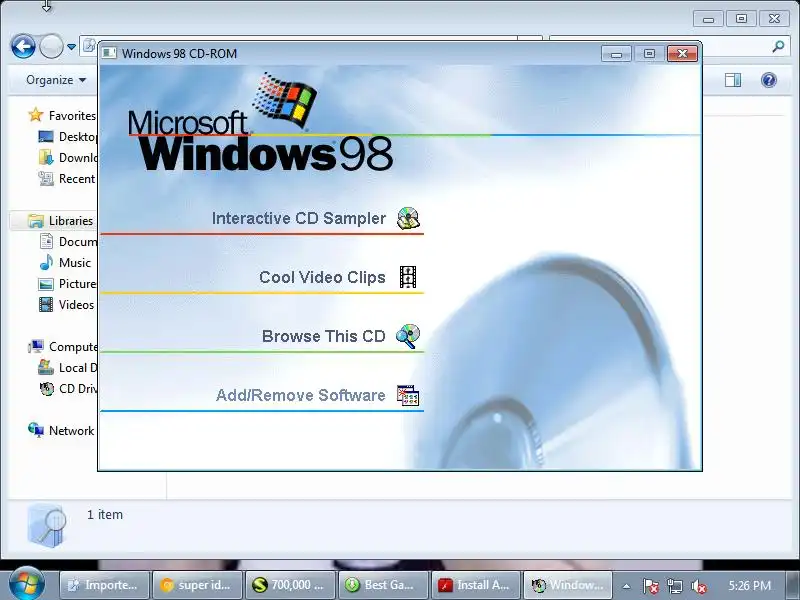The image size is (800, 600).
Task: Open the Interactive CD Sampler link
Action: tap(298, 218)
